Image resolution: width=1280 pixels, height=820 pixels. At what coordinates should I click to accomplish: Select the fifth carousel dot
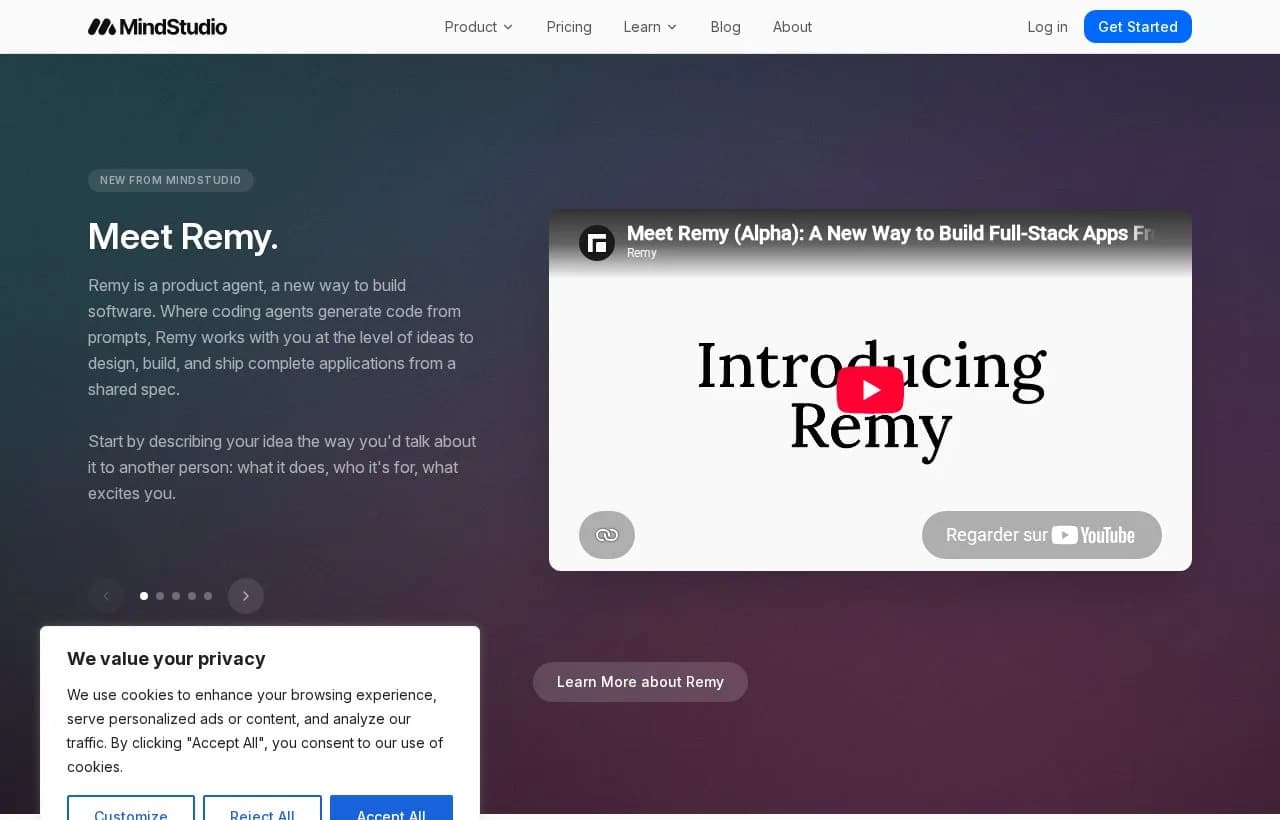[208, 596]
